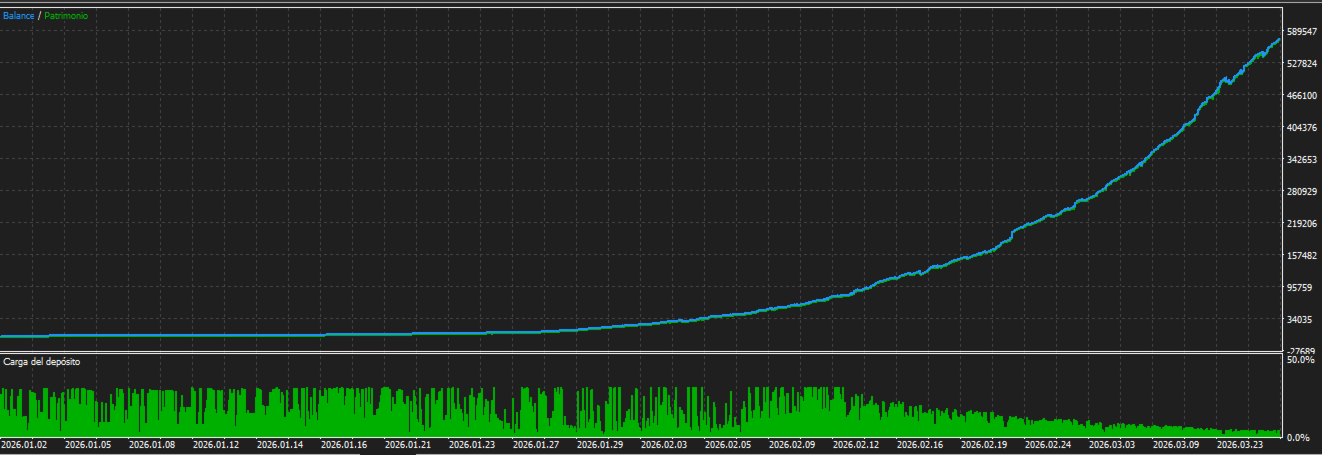Click the 50.0% deposit load label

point(1299,359)
